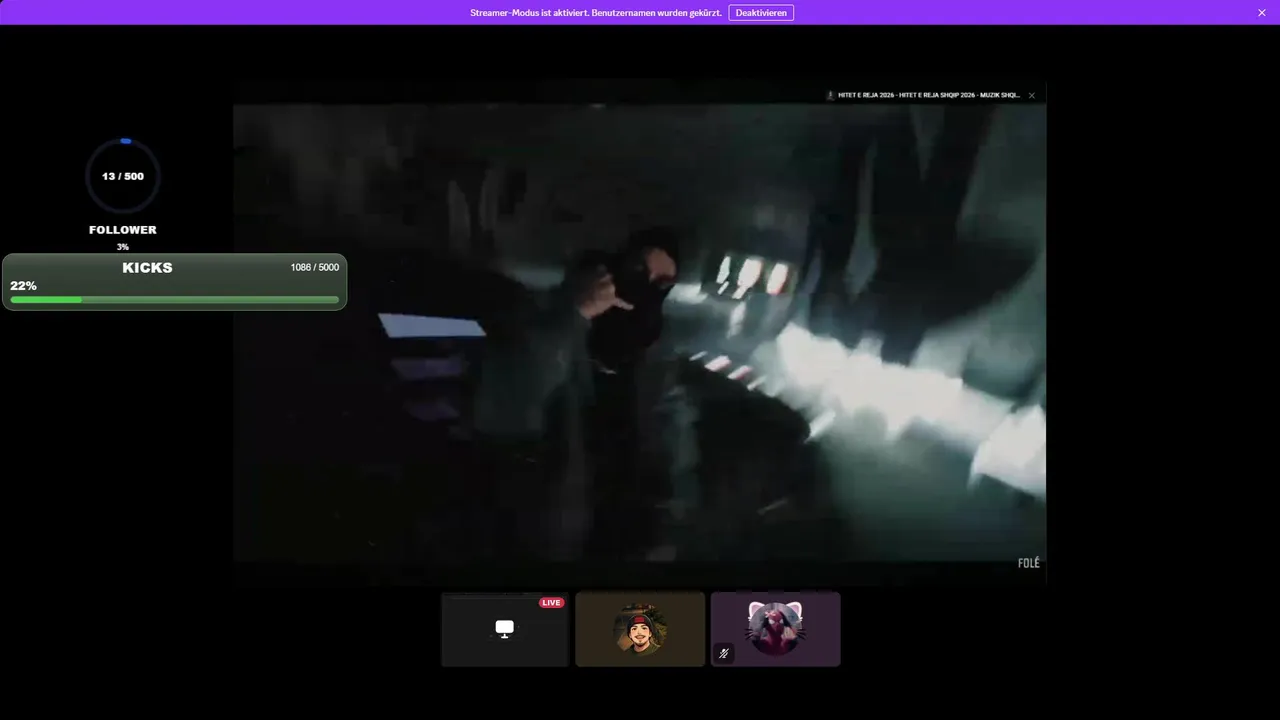Viewport: 1280px width, 720px height.
Task: Click the Streamer-Modus ist aktiviert message
Action: [x=596, y=13]
